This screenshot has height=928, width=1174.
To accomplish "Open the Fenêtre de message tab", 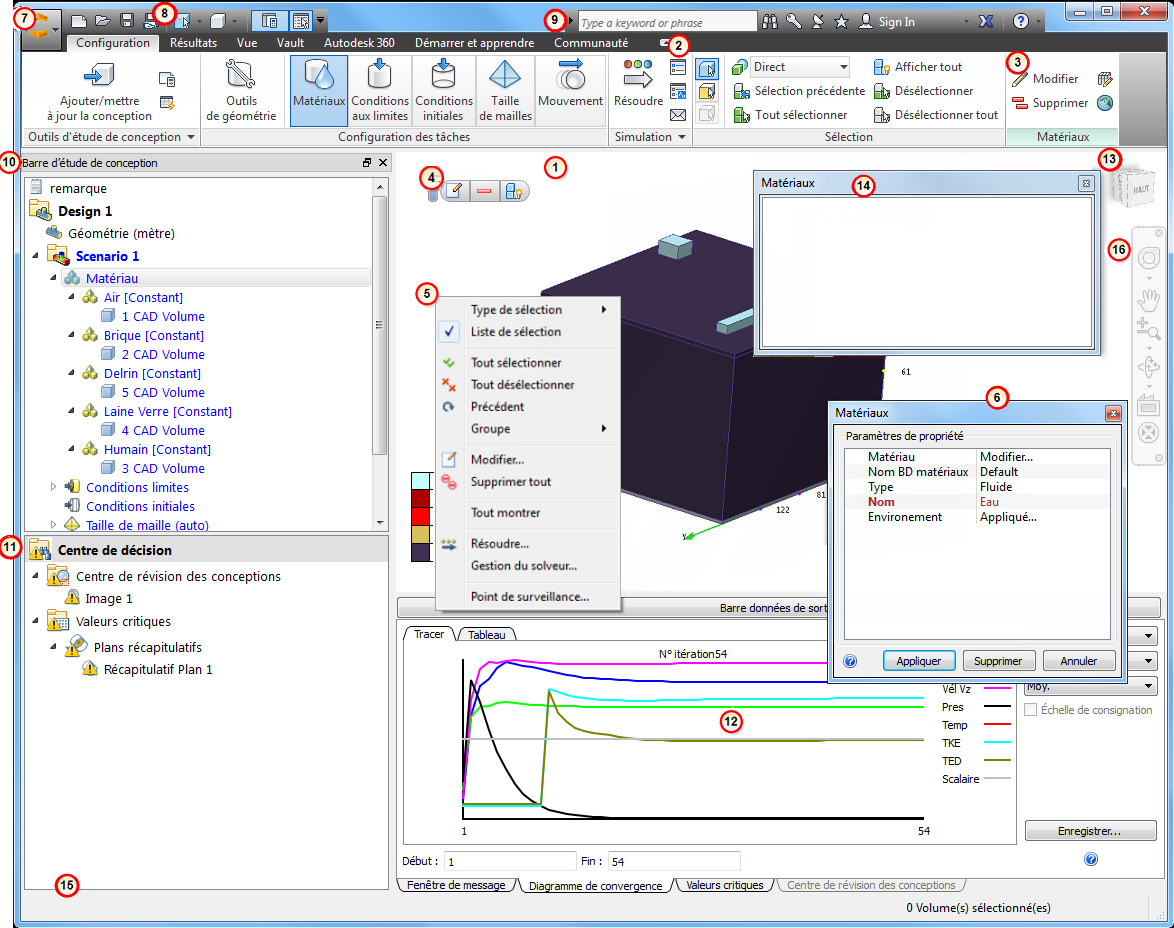I will 456,885.
